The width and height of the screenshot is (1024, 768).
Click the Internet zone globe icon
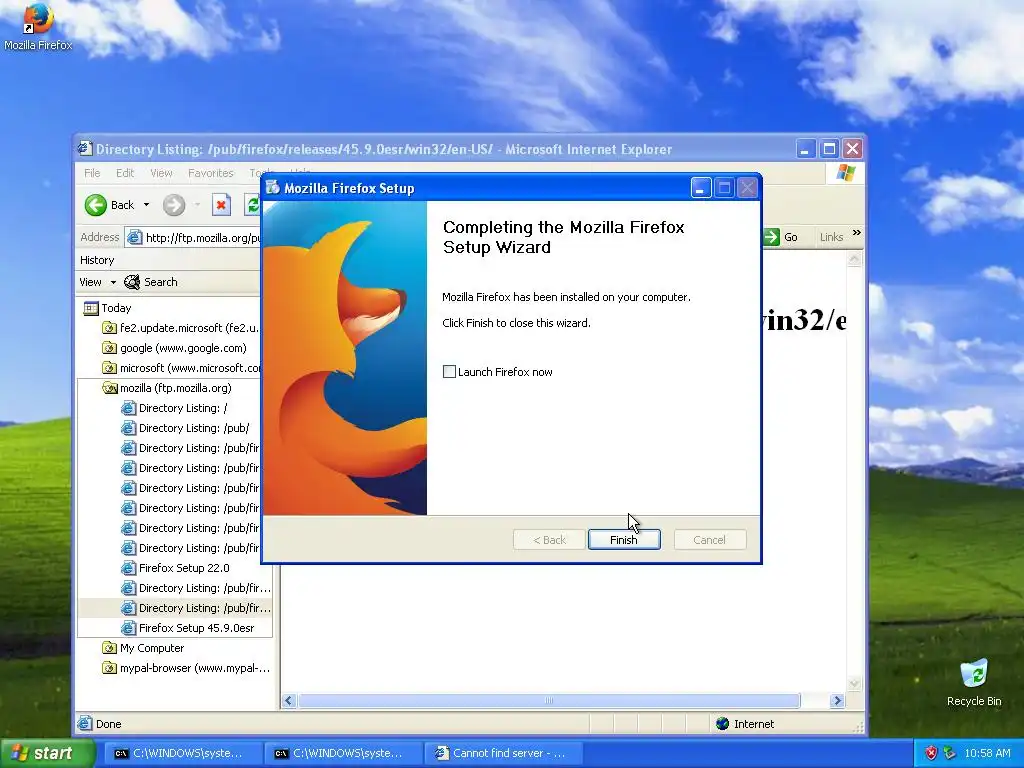tap(722, 724)
